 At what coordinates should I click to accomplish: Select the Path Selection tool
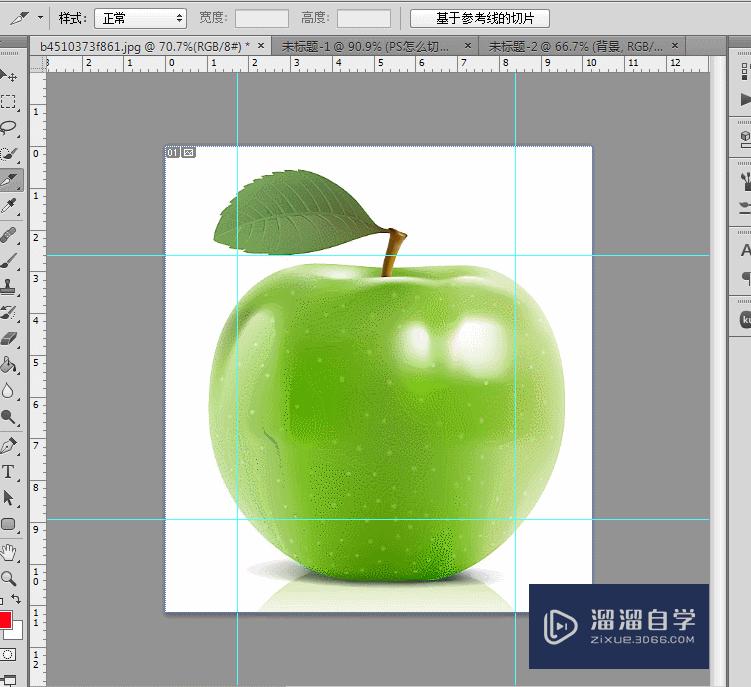8,498
